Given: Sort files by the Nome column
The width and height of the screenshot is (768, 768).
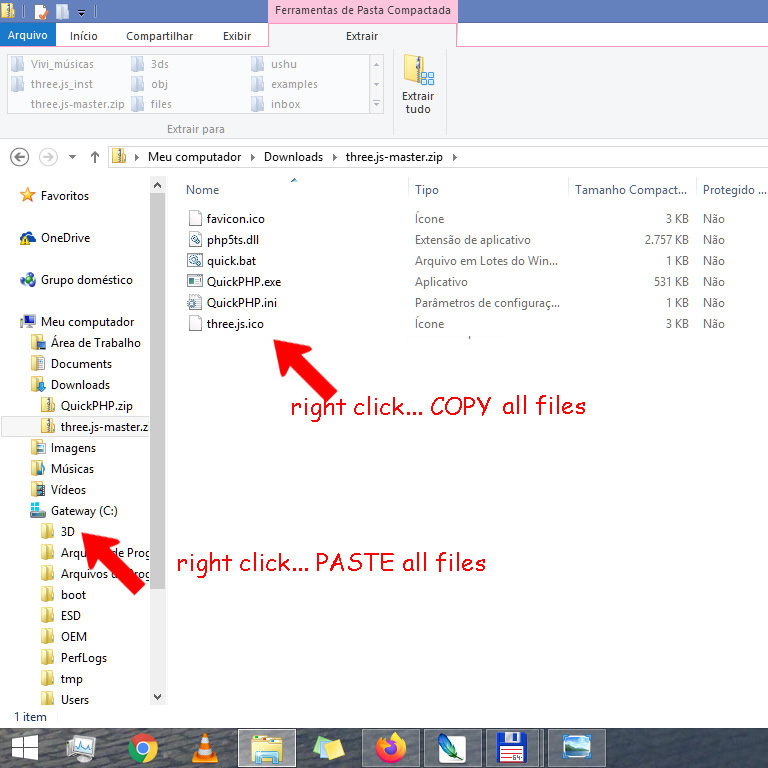Looking at the screenshot, I should coord(203,190).
